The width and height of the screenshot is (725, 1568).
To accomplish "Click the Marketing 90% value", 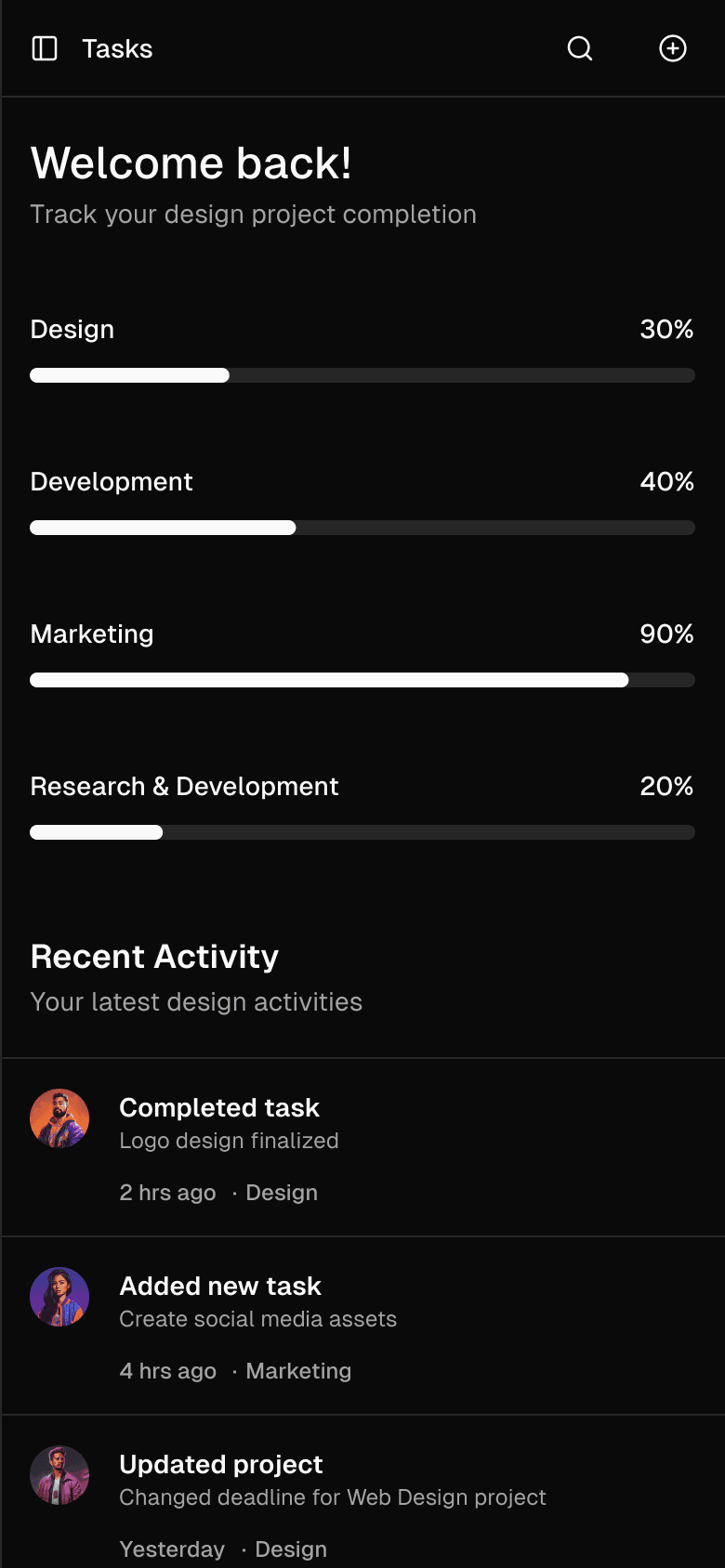I will tap(666, 634).
